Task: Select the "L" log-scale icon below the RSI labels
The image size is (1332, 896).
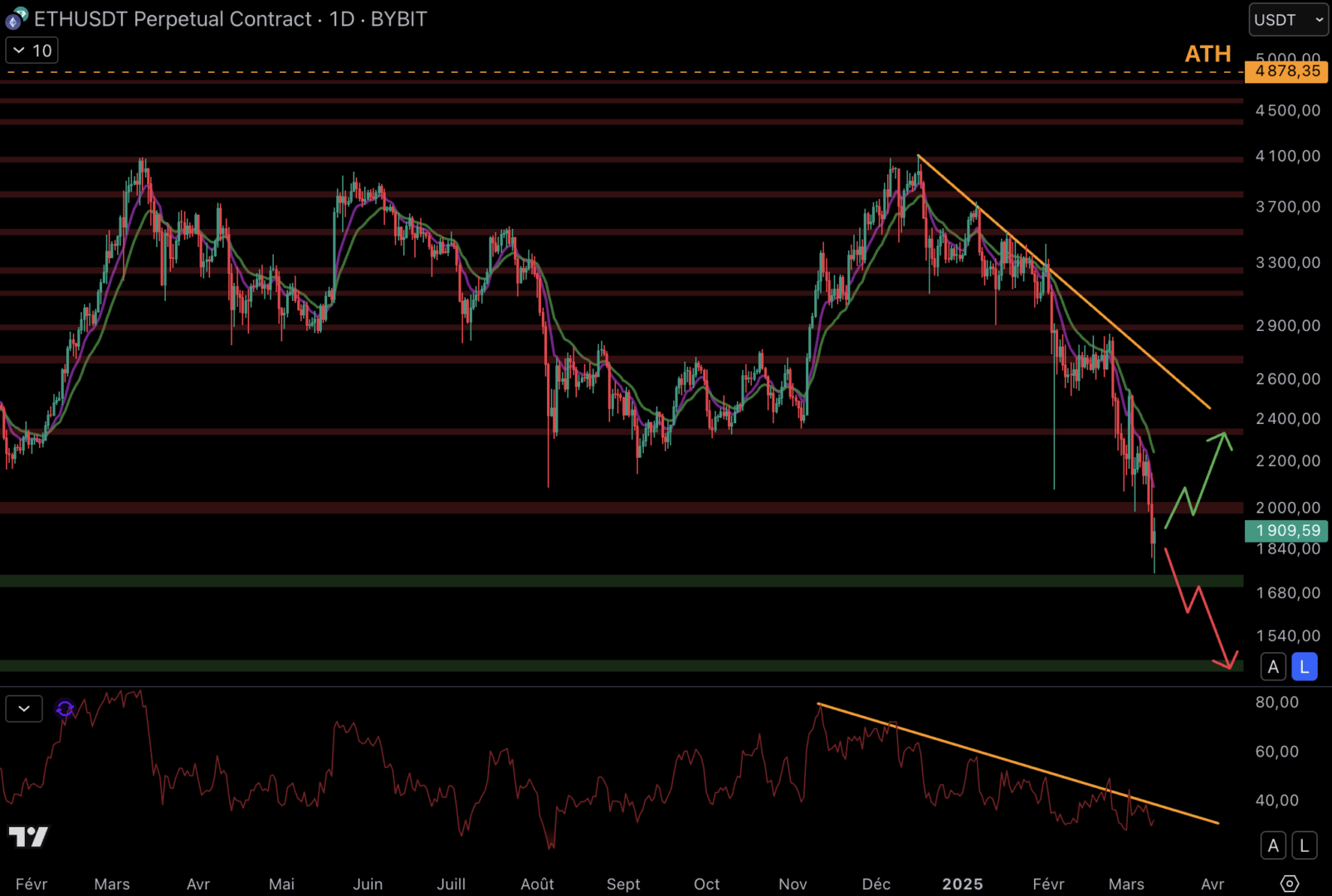Action: (x=1303, y=845)
